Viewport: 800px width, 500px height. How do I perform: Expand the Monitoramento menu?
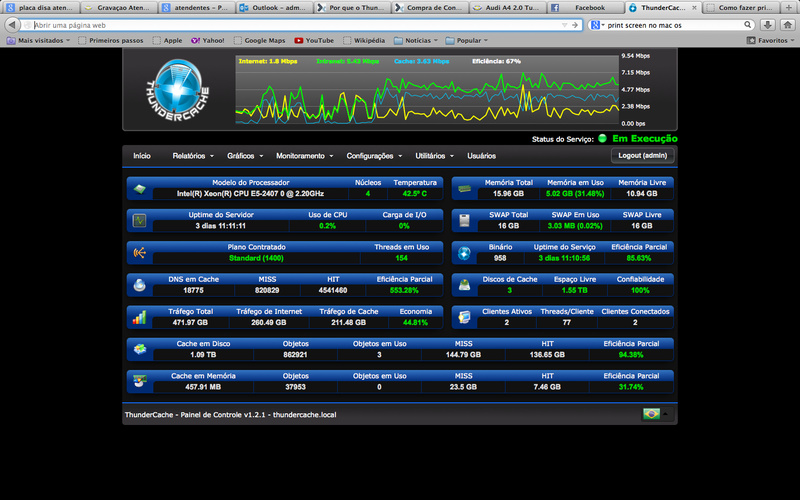point(305,156)
